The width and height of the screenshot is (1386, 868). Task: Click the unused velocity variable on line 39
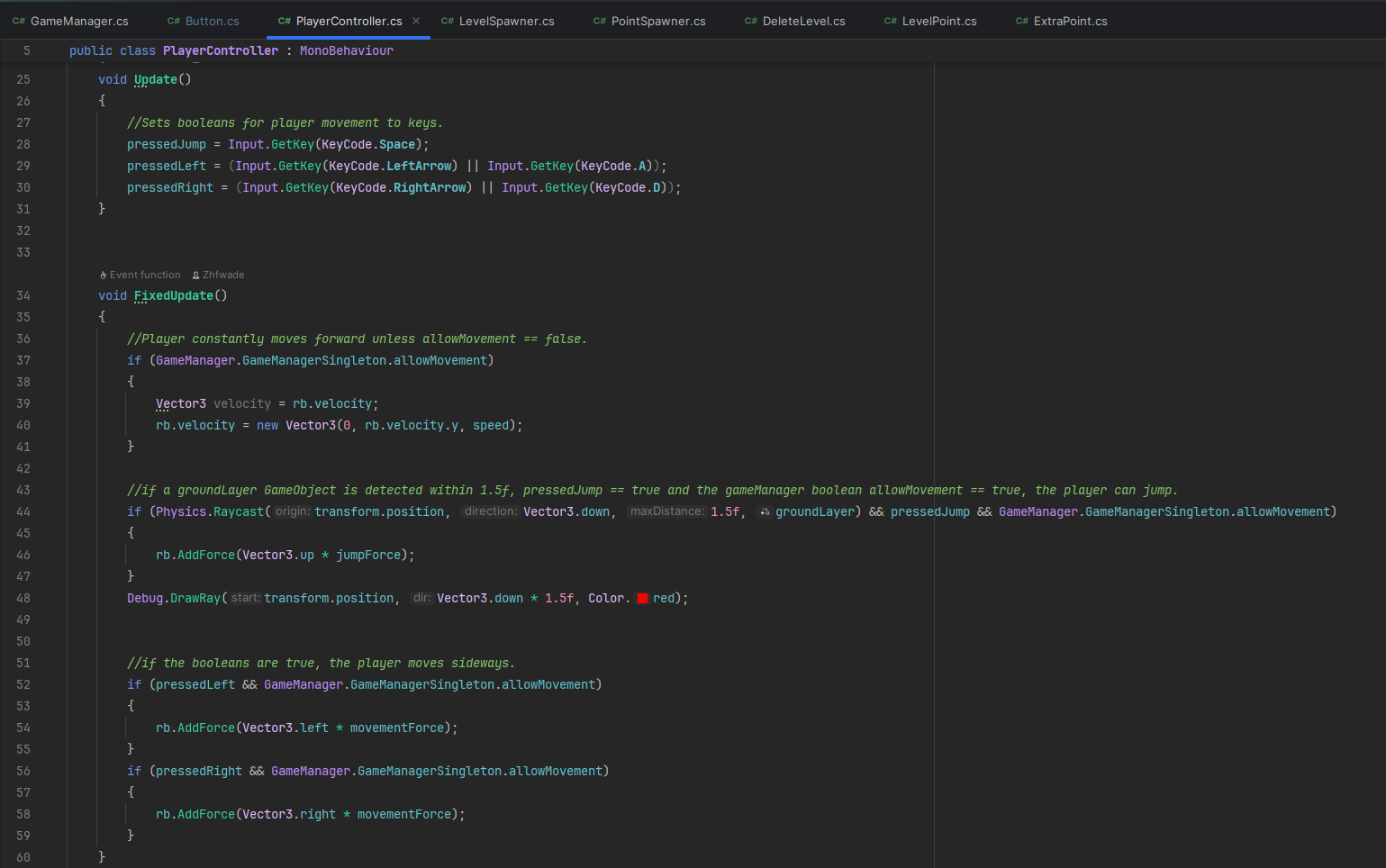tap(242, 403)
